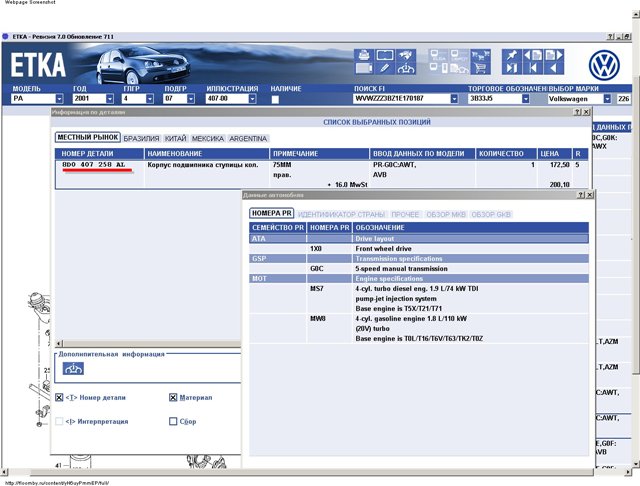The image size is (640, 486).
Task: Click the page vertical scrollbar on the right
Action: click(x=636, y=224)
